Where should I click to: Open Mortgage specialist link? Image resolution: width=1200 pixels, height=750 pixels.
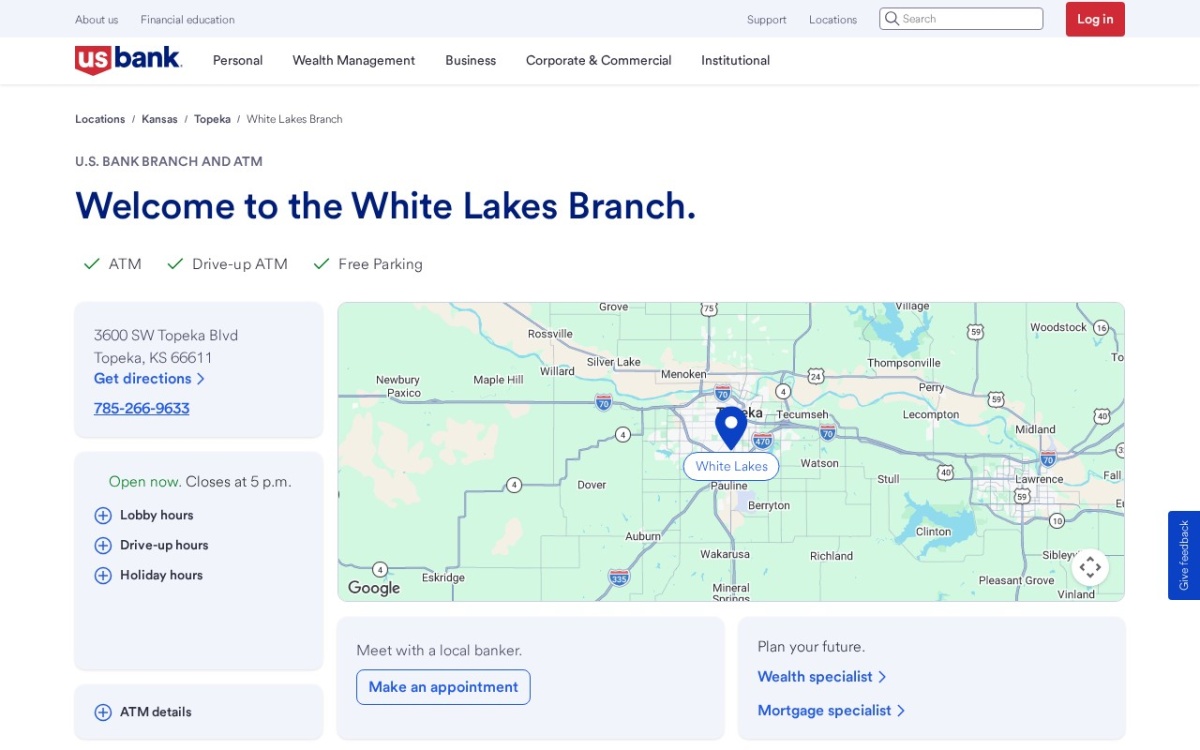coord(831,711)
